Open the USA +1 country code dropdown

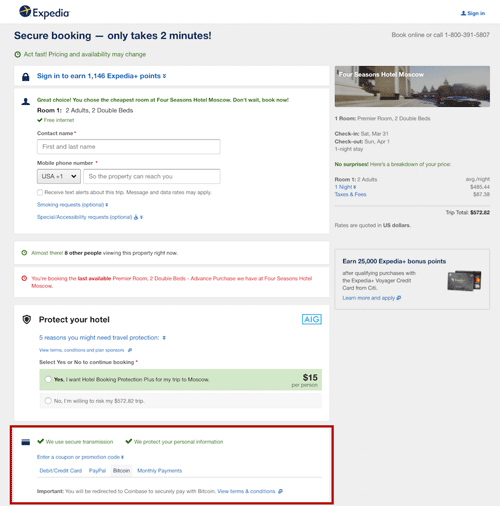click(59, 176)
